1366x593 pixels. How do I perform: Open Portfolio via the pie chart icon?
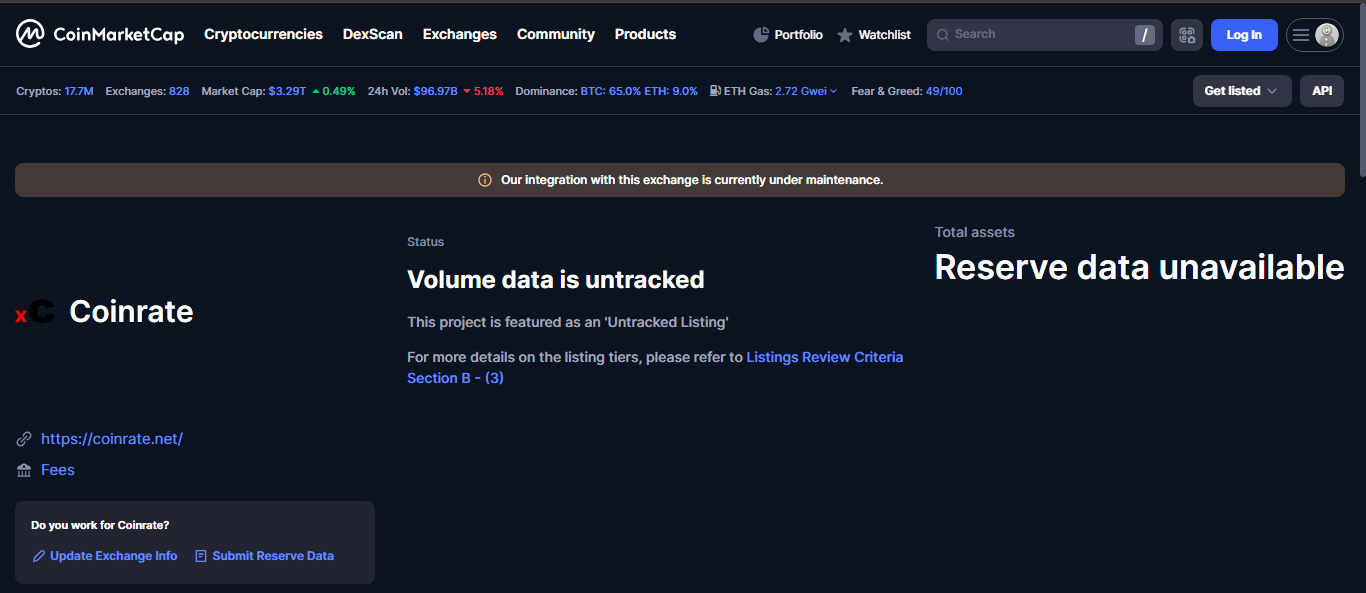pos(760,34)
